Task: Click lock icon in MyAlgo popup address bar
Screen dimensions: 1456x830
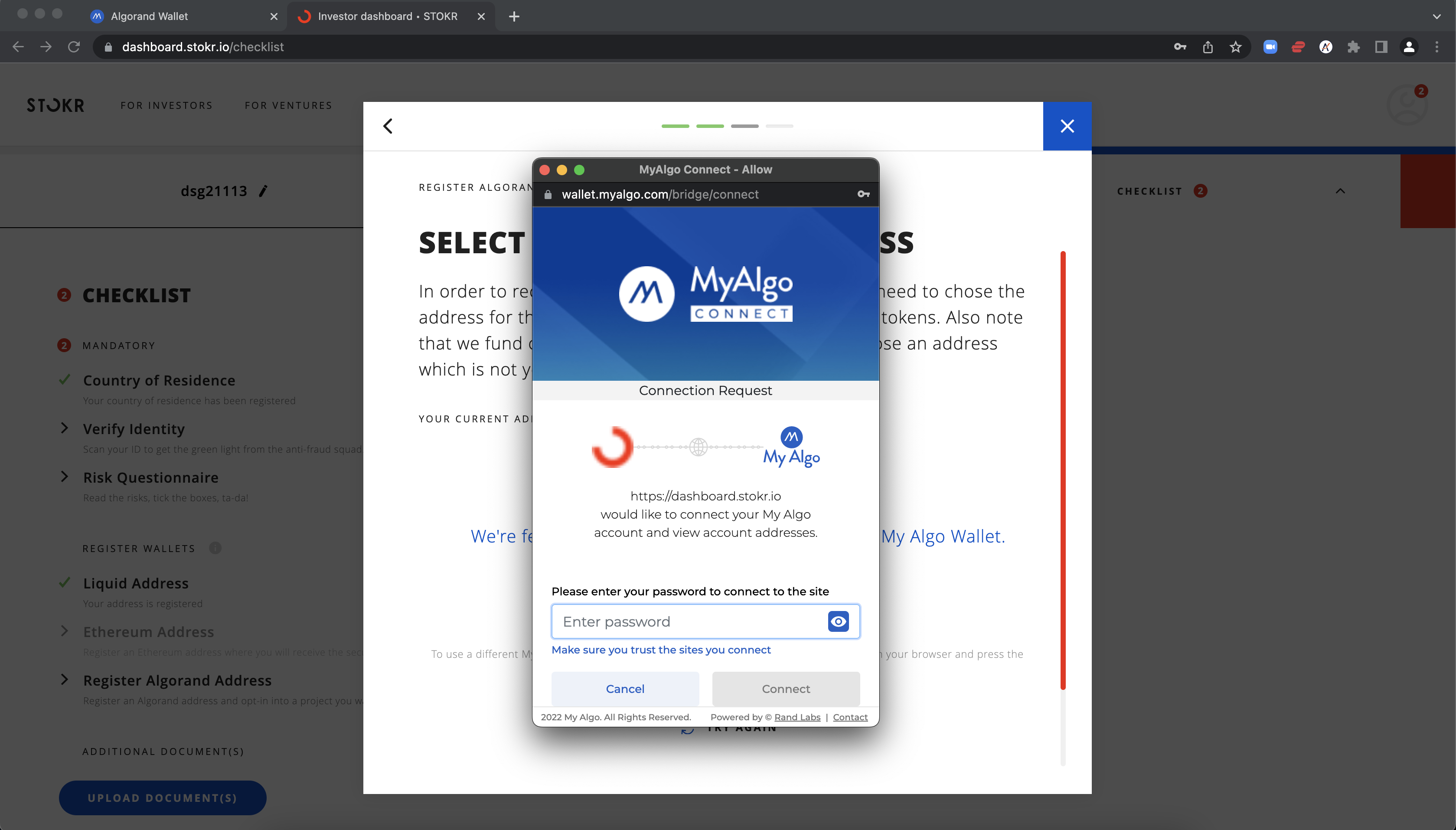Action: [x=548, y=194]
